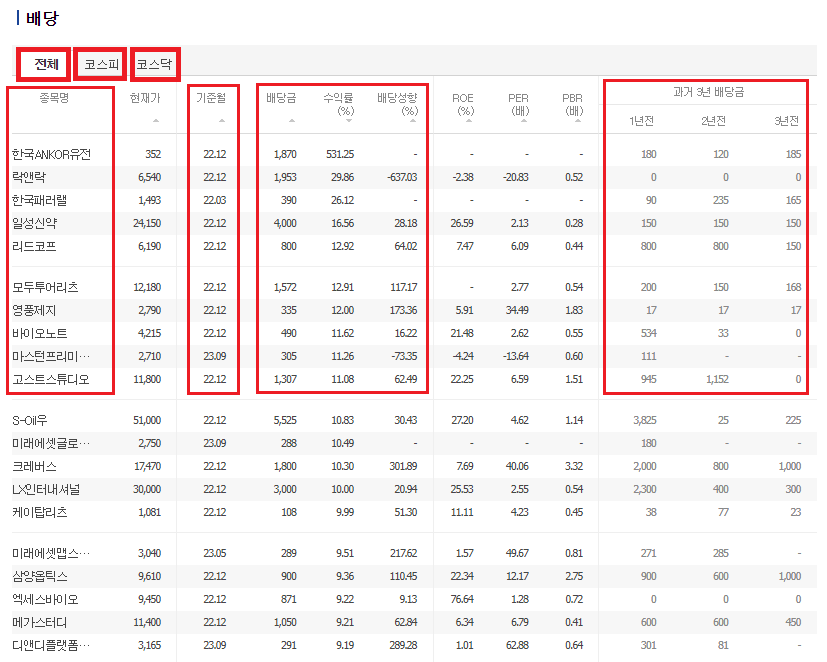Click the PBR (배) column header
Screen dimensions: 827x662
tap(573, 104)
